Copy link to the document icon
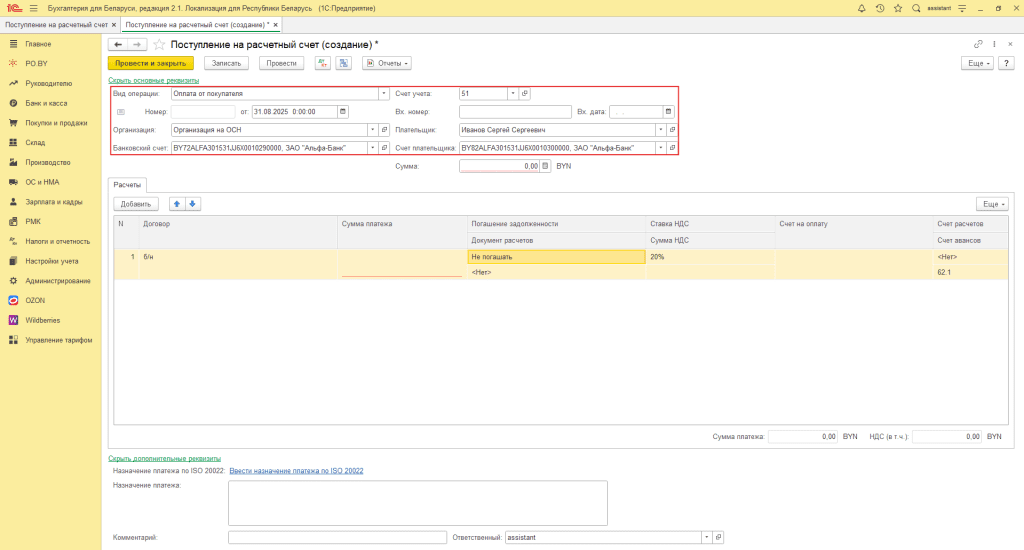Screen dimensions: 1024x550 (978, 44)
